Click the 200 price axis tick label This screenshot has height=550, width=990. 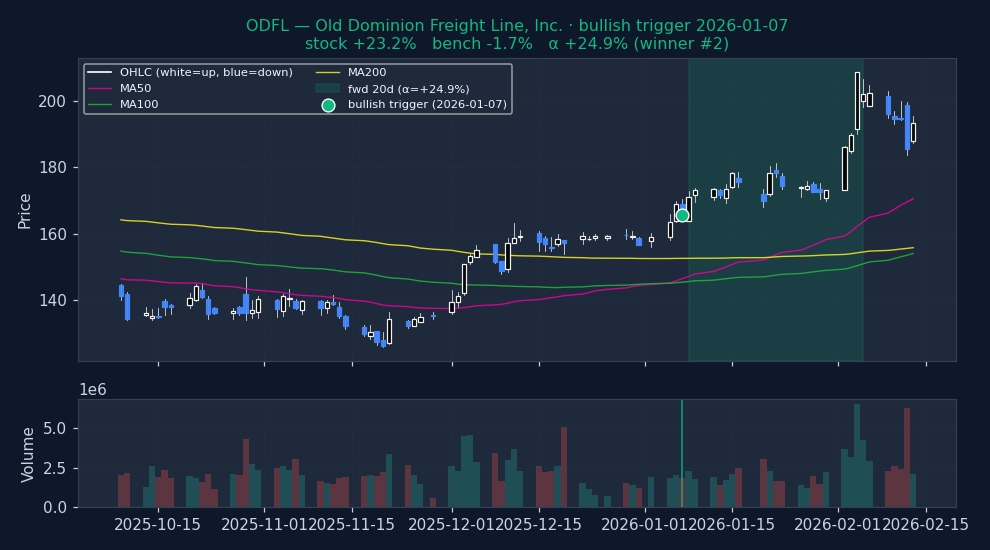coord(53,101)
